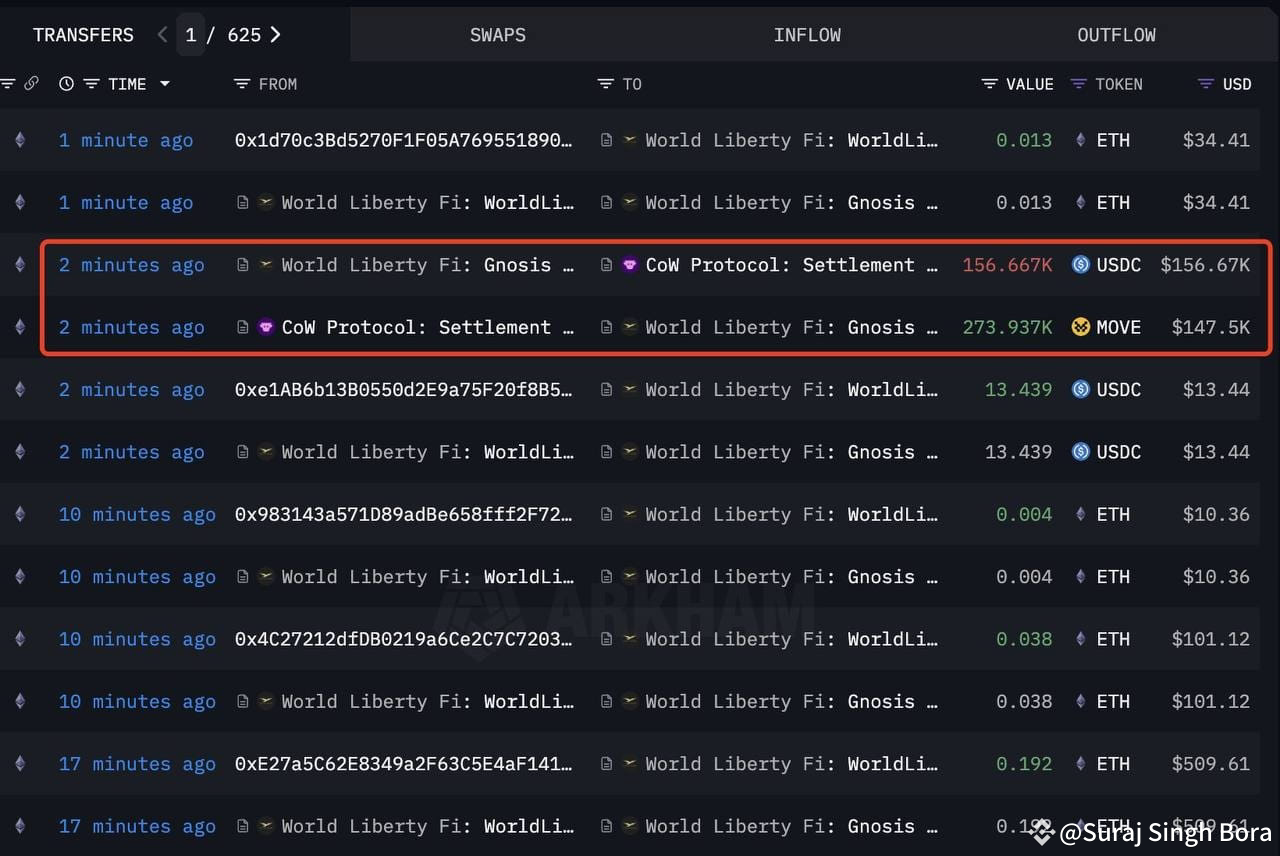Click the Ethereum chain icon starting the 0xe1AB6b13 row
Screen dimensions: 1280x856
coord(19,390)
